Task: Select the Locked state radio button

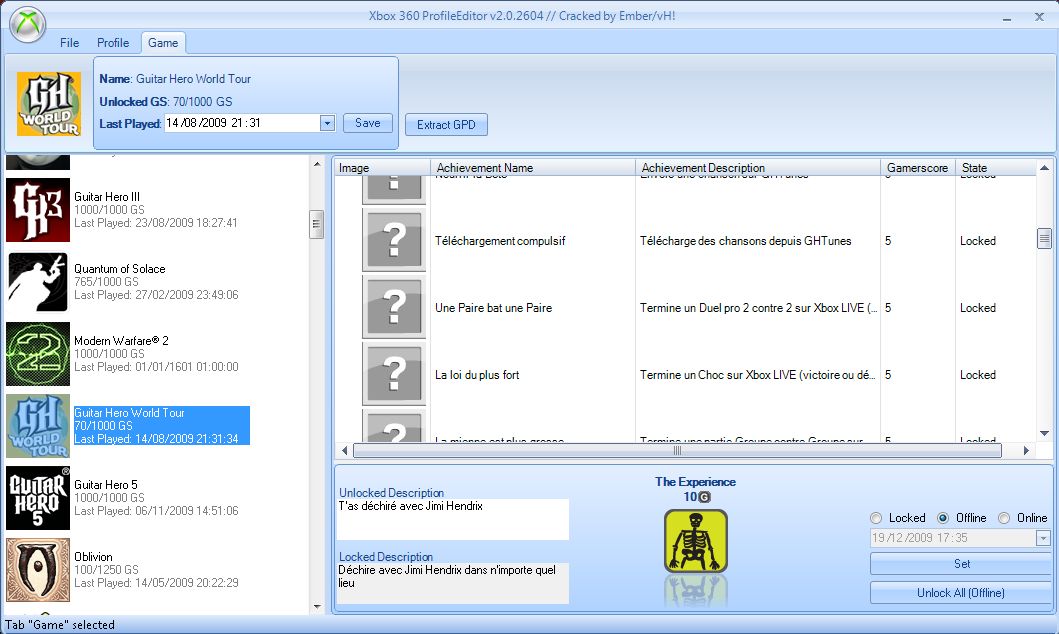Action: tap(876, 518)
